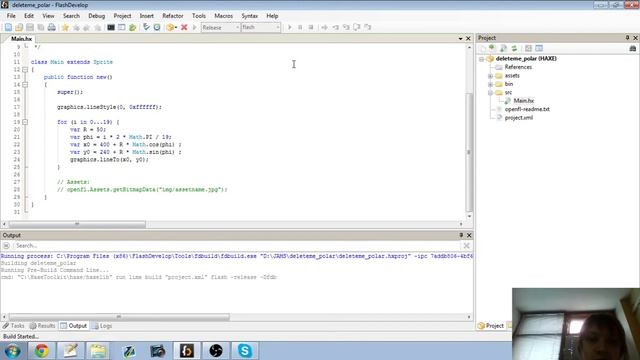640x360 pixels.
Task: Click the Project panel far-right briefcase icon
Action: pos(633,48)
